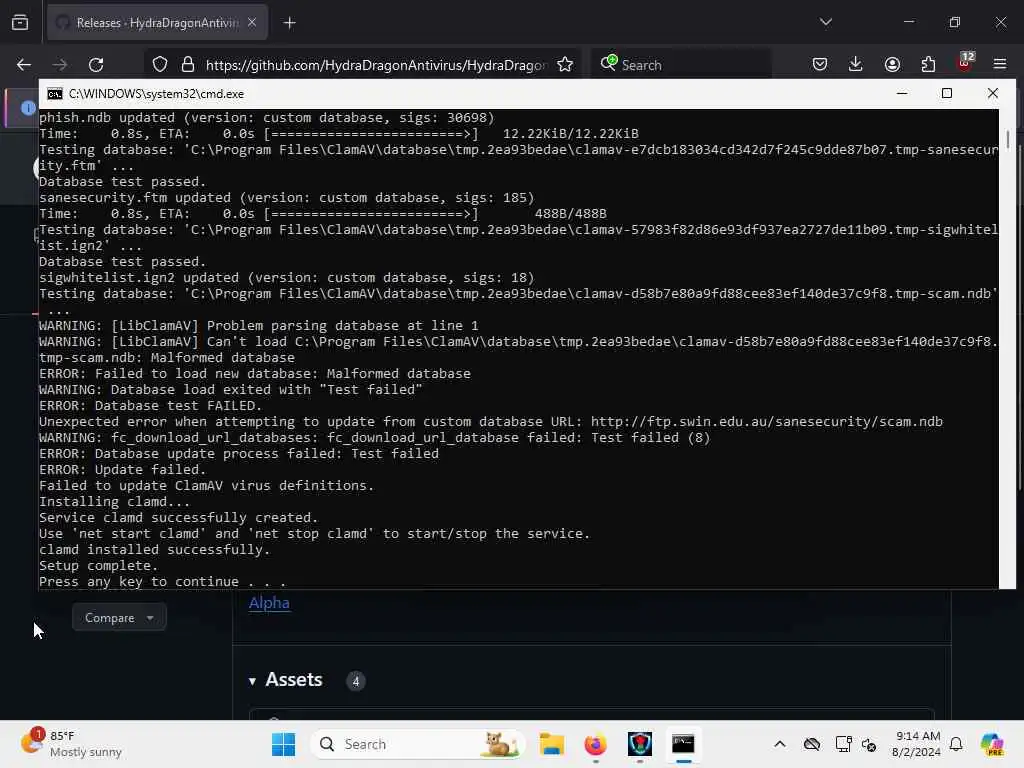Click the scam.ndb URL in console

pos(767,421)
